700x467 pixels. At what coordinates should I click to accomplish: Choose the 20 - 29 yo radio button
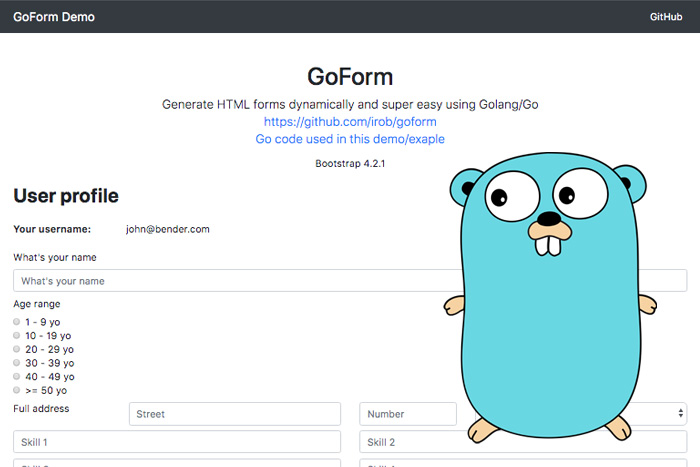[17, 349]
